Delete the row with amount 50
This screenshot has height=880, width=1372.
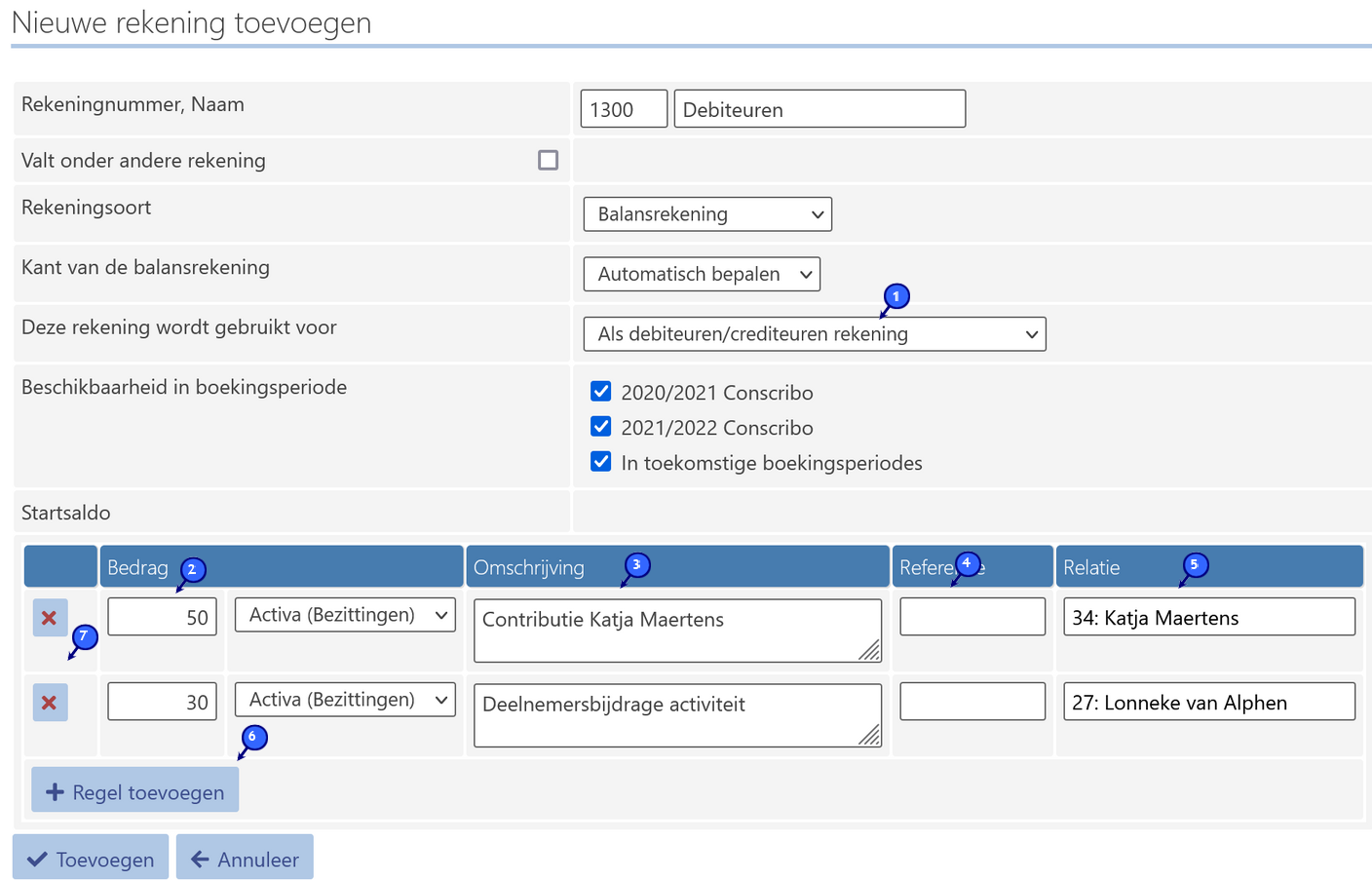point(50,618)
